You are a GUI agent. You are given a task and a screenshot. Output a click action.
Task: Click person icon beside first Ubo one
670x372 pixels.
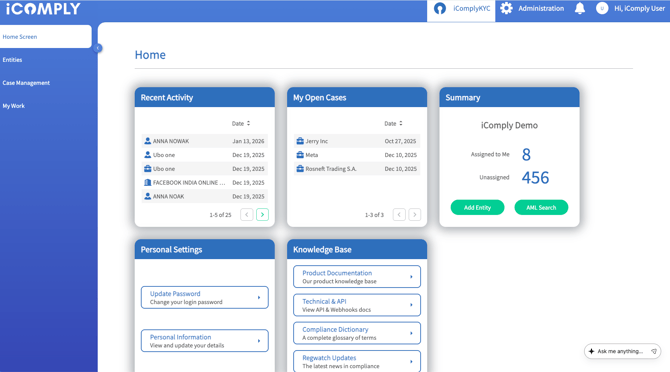pos(147,155)
